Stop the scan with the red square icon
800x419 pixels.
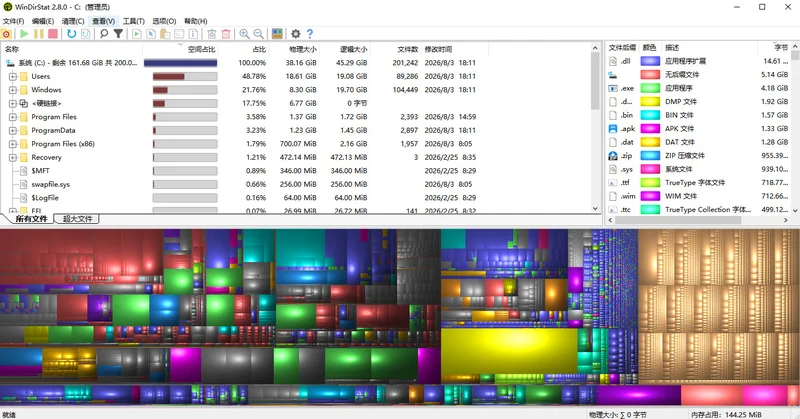[53, 34]
